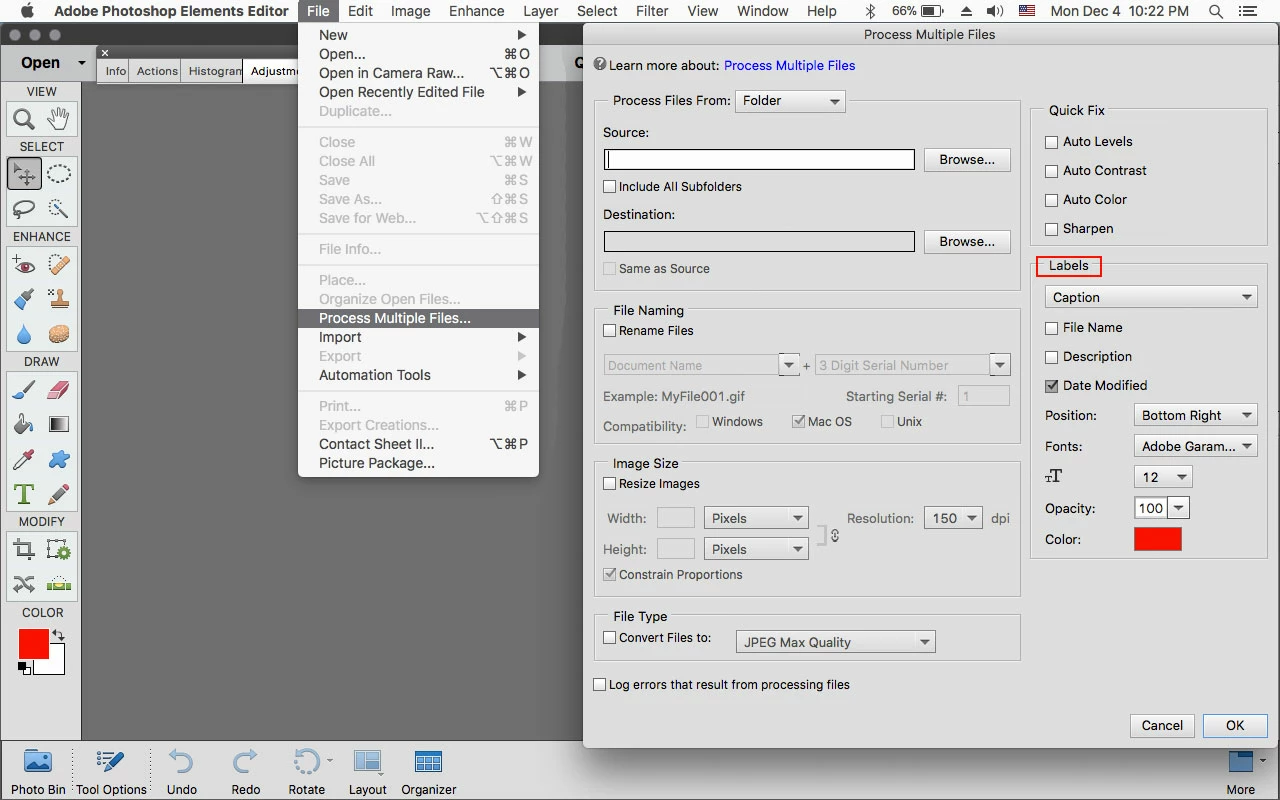Viewport: 1280px width, 800px height.
Task: Select the Hand tool
Action: pos(59,119)
